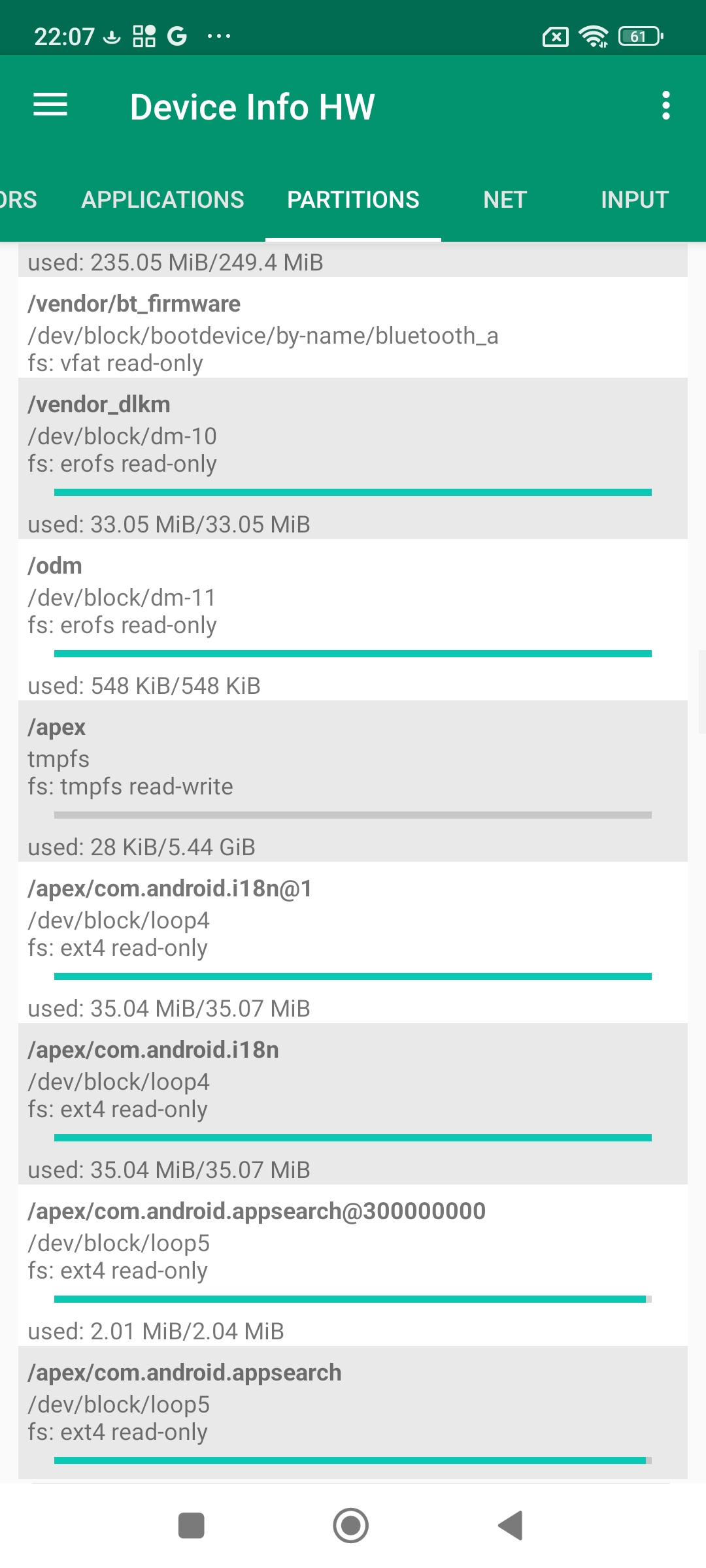Open the three-dot overflow menu
This screenshot has width=706, height=1568.
665,105
